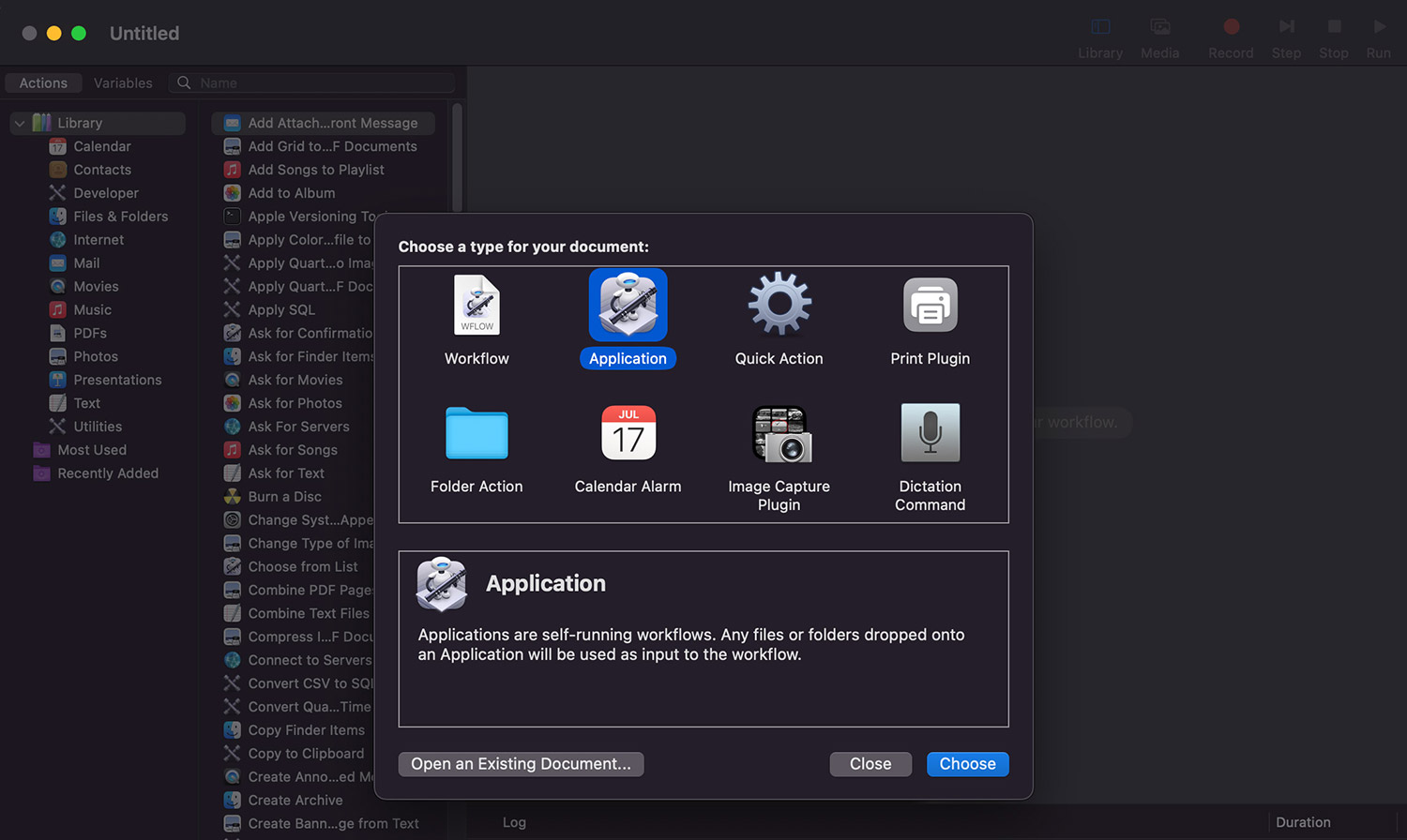Select the Application document type icon
This screenshot has height=840, width=1407.
point(628,305)
